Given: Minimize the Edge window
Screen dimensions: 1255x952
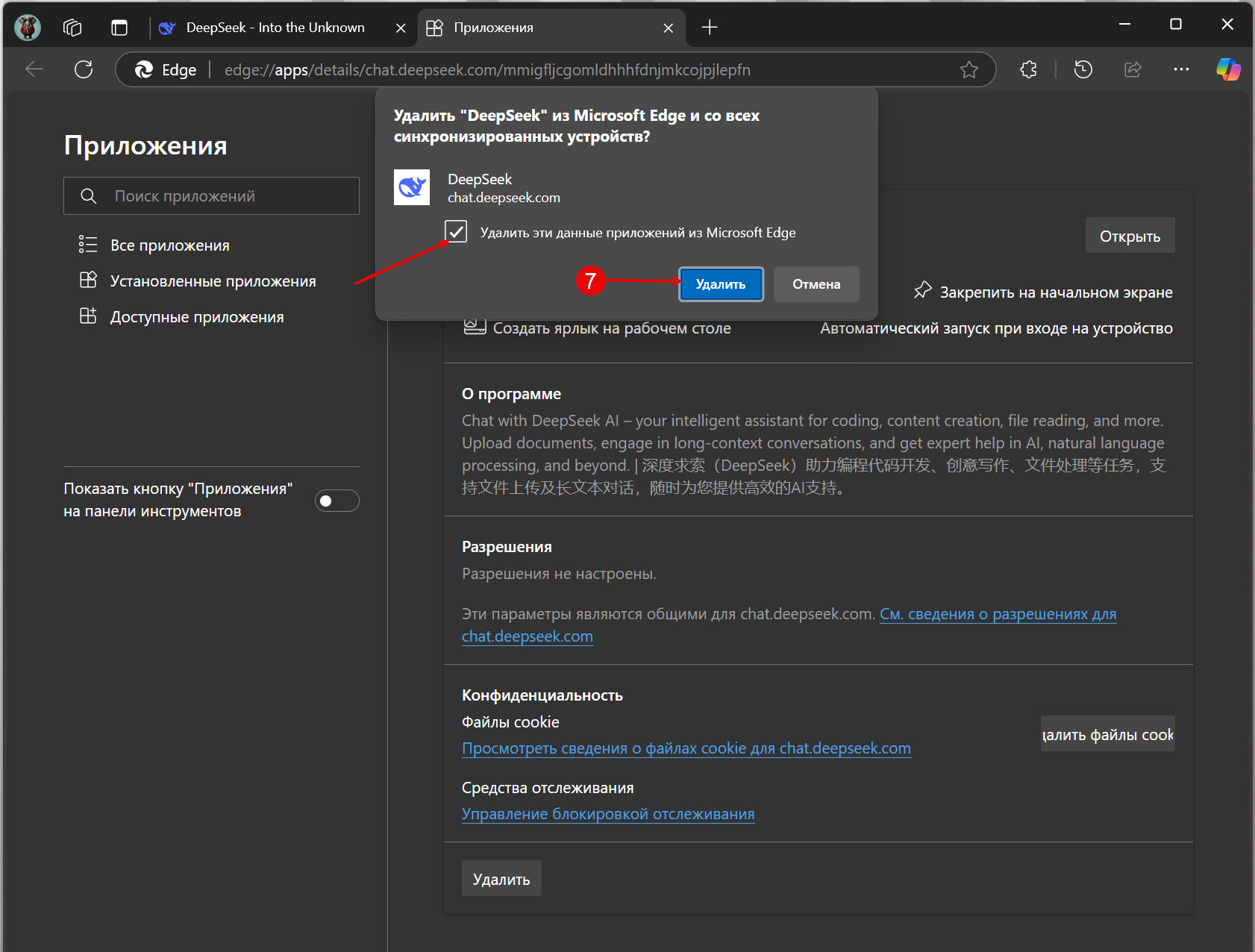Looking at the screenshot, I should click(x=1124, y=24).
